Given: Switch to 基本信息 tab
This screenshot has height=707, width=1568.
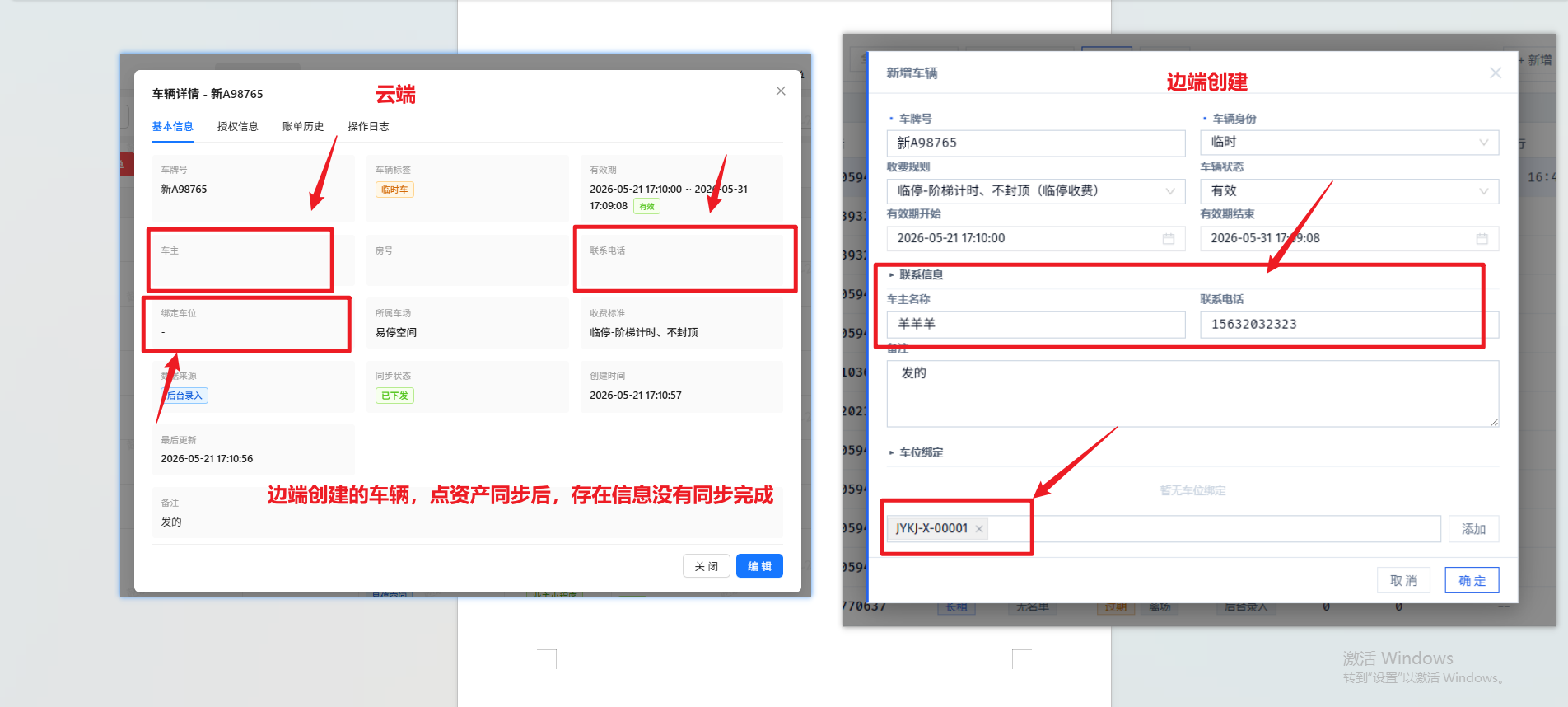Looking at the screenshot, I should click(172, 126).
